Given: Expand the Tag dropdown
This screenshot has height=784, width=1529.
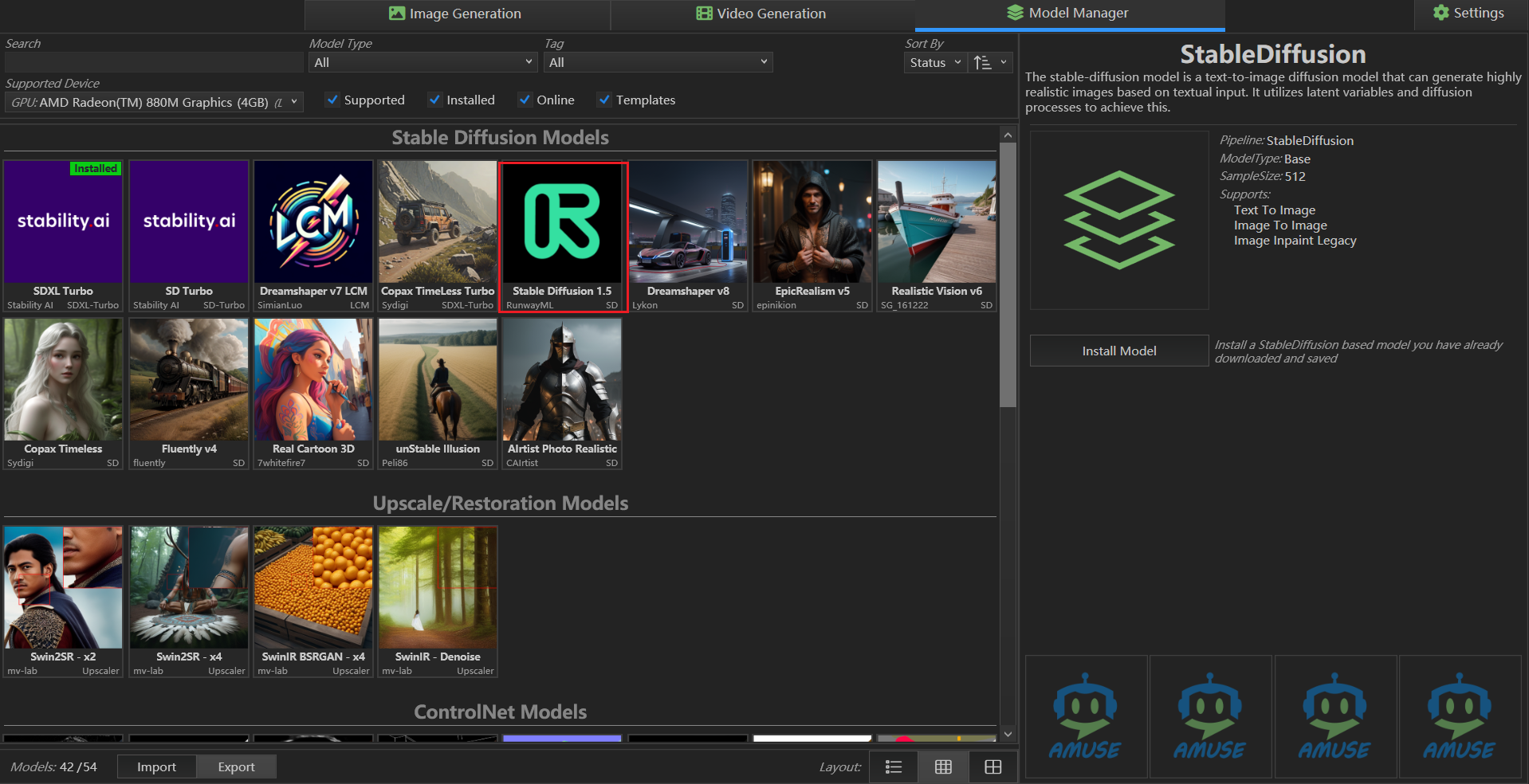Looking at the screenshot, I should tap(658, 62).
